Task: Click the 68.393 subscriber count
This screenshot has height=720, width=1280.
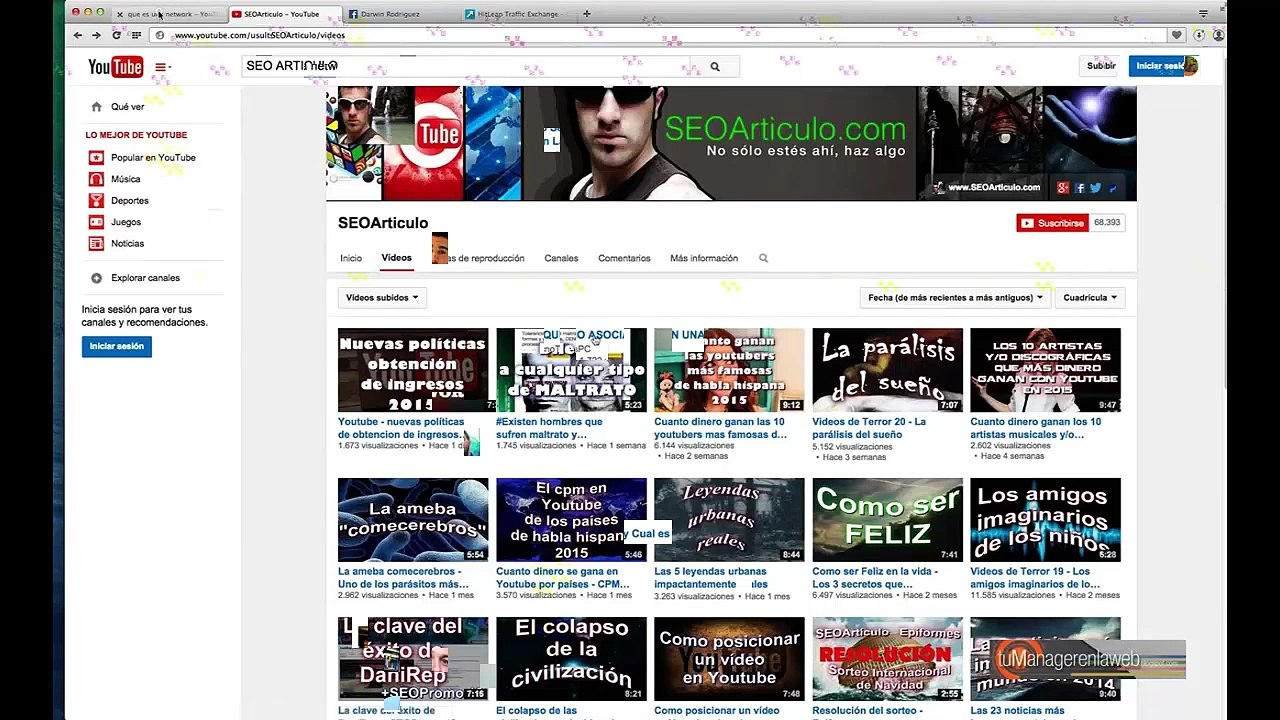Action: click(x=1107, y=223)
